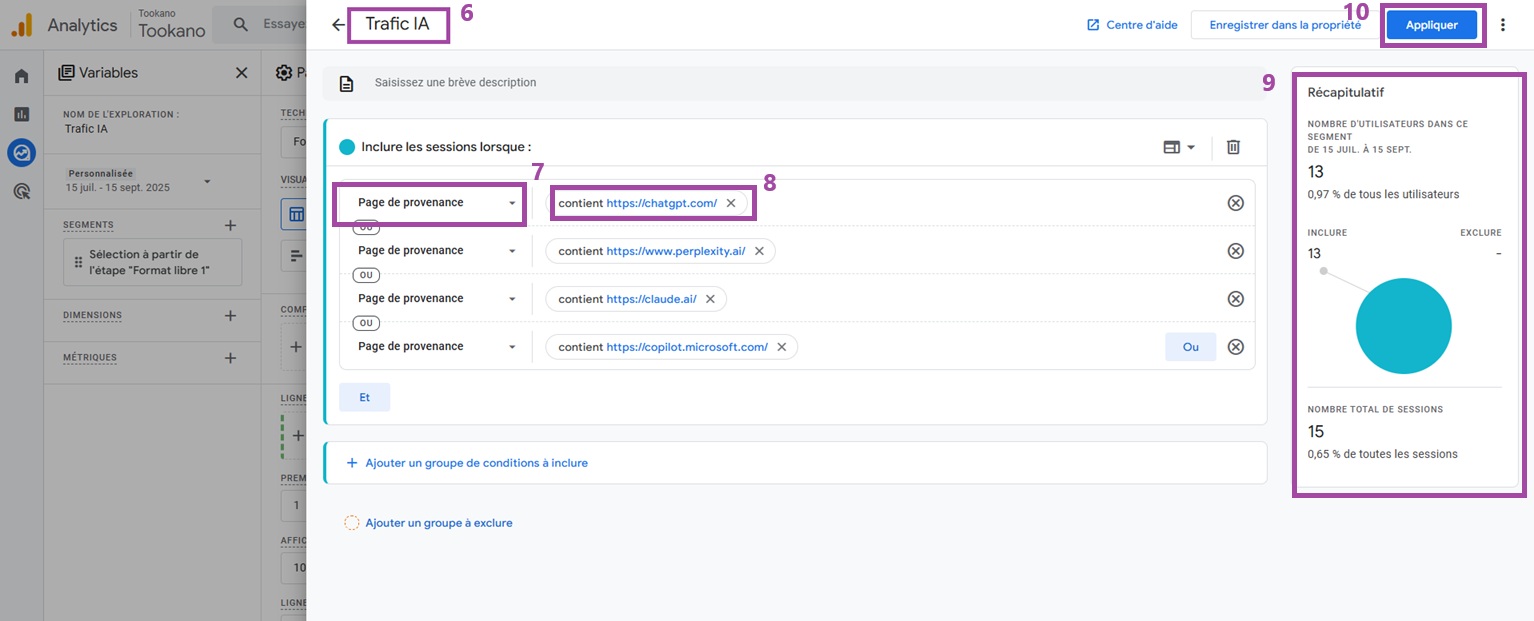Open the first Page de provenance dropdown

tap(436, 203)
